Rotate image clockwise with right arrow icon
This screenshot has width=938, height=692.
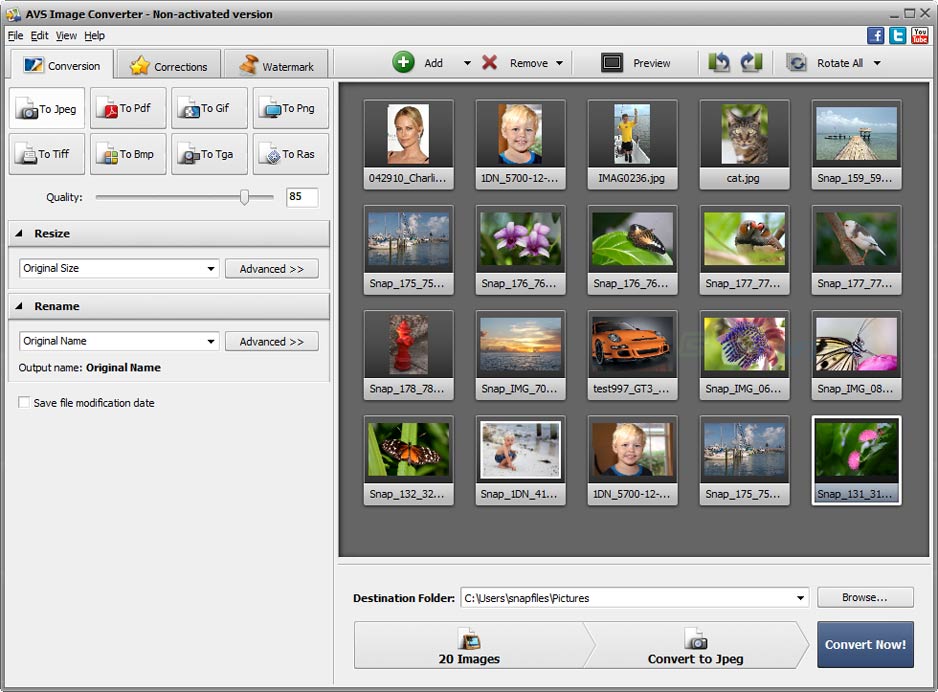(751, 62)
